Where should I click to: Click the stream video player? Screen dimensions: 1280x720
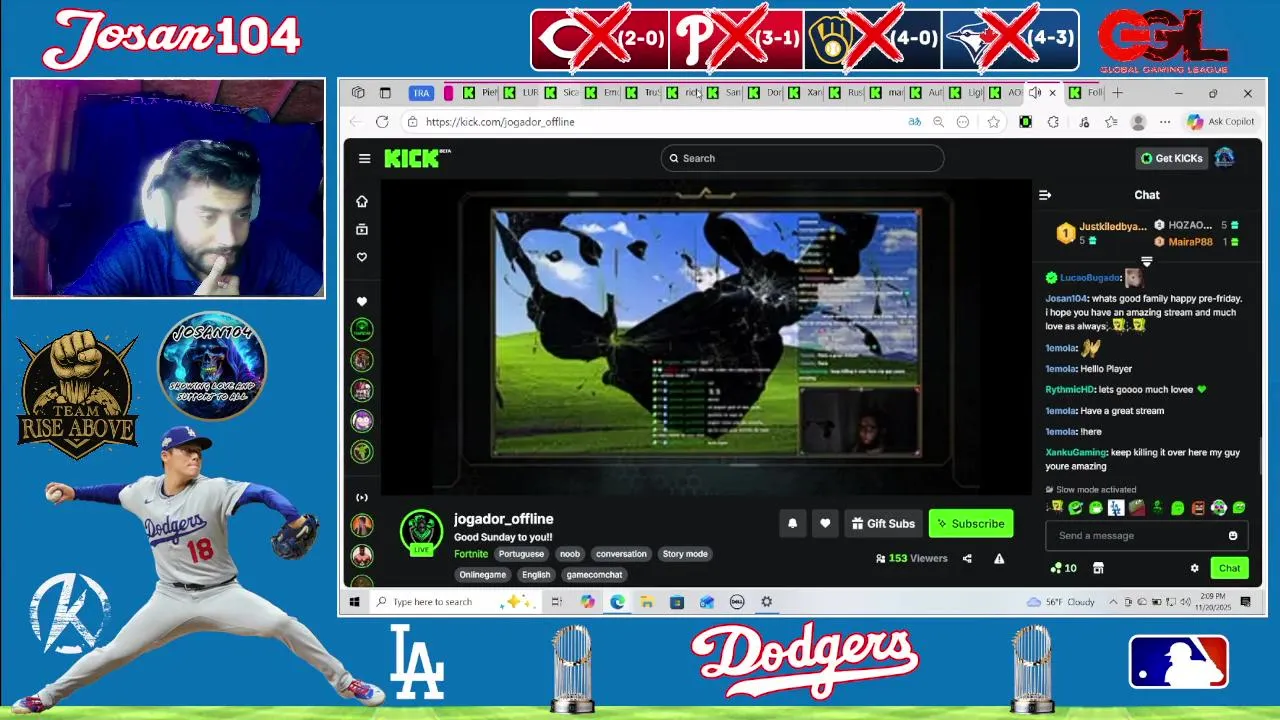(x=706, y=337)
